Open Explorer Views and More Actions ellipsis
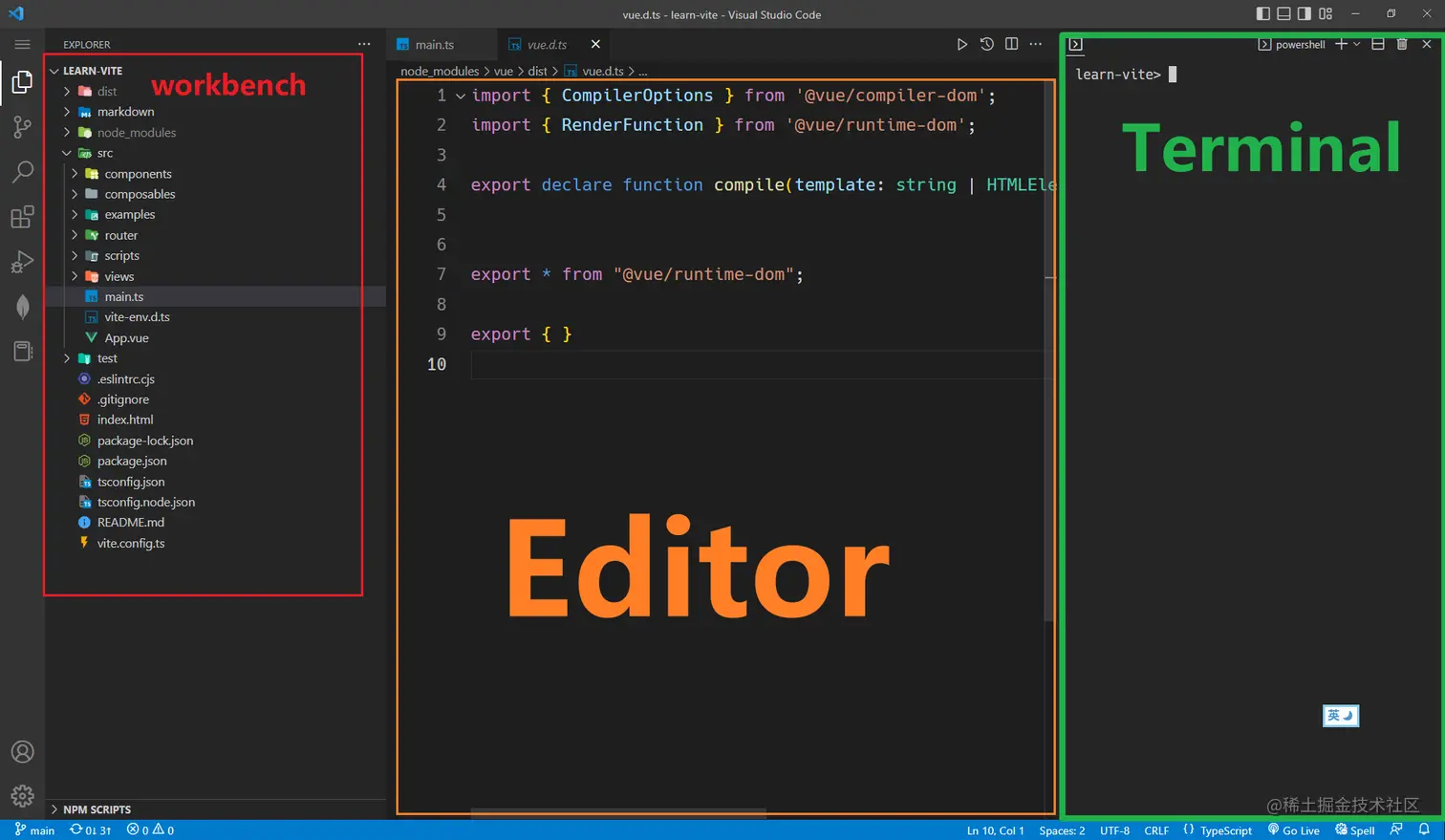This screenshot has width=1445, height=840. tap(364, 44)
